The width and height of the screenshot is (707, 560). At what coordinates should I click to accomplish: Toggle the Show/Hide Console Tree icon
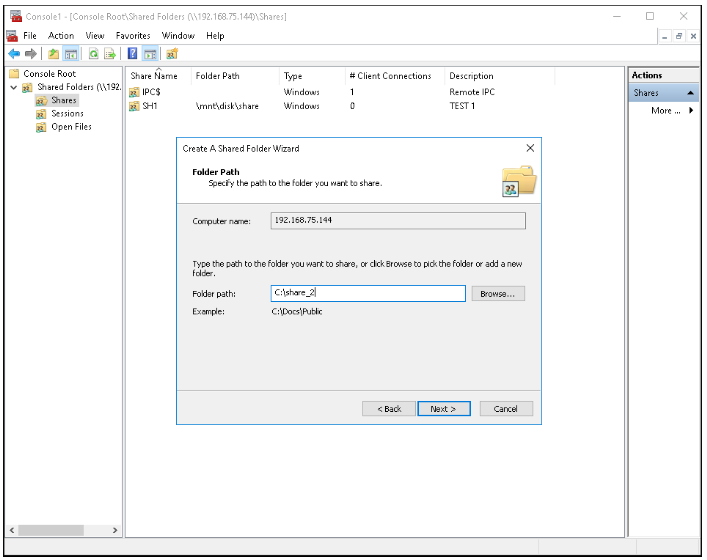click(x=71, y=54)
